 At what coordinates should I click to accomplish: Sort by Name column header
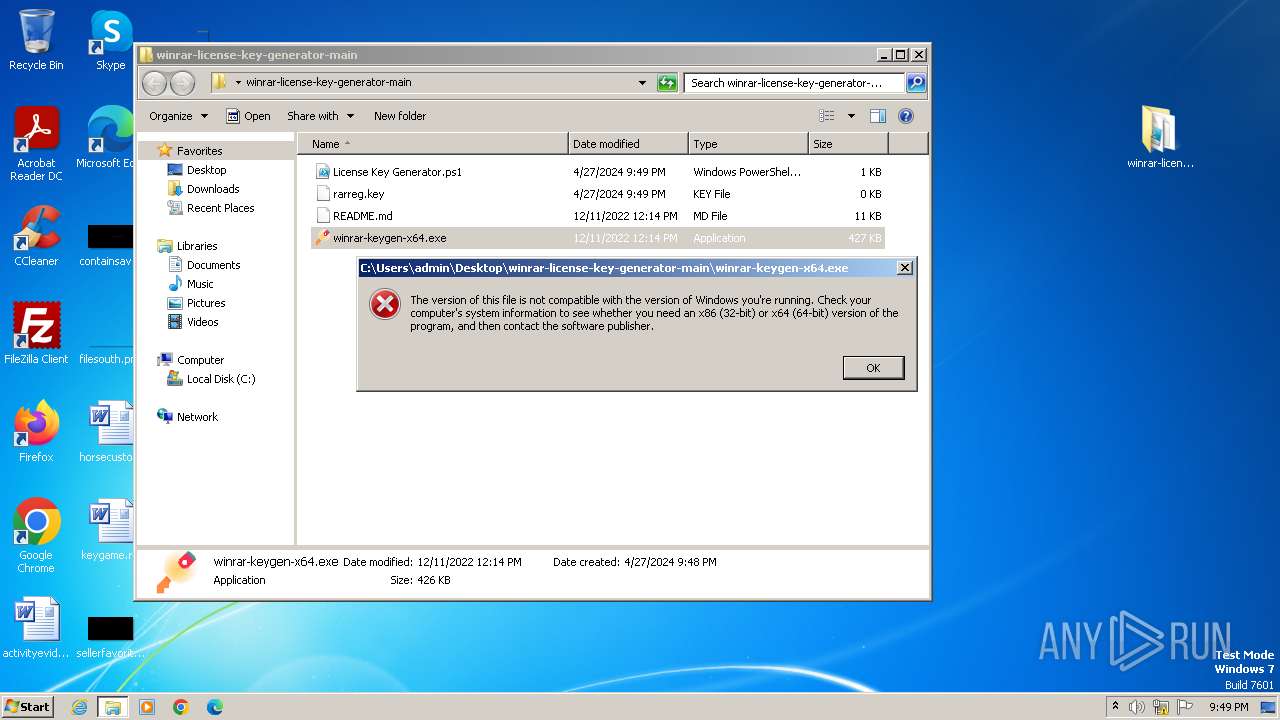(x=432, y=144)
